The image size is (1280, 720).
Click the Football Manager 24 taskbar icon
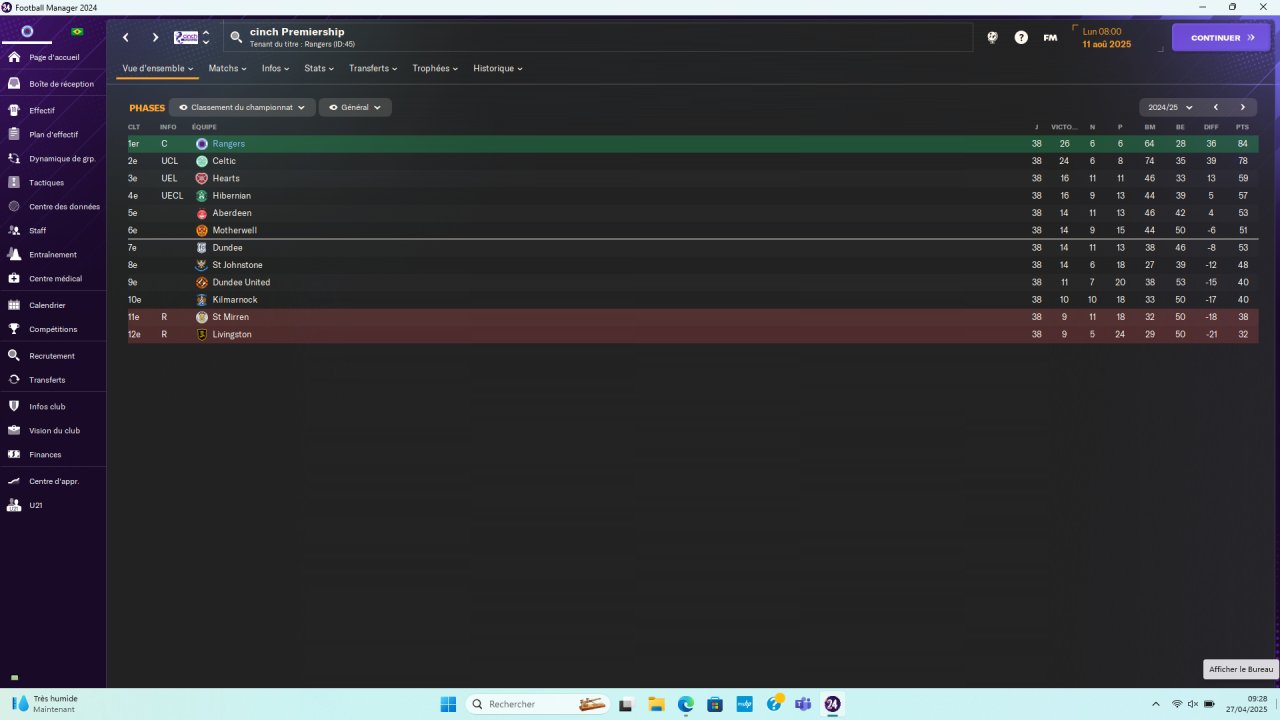pyautogui.click(x=832, y=704)
